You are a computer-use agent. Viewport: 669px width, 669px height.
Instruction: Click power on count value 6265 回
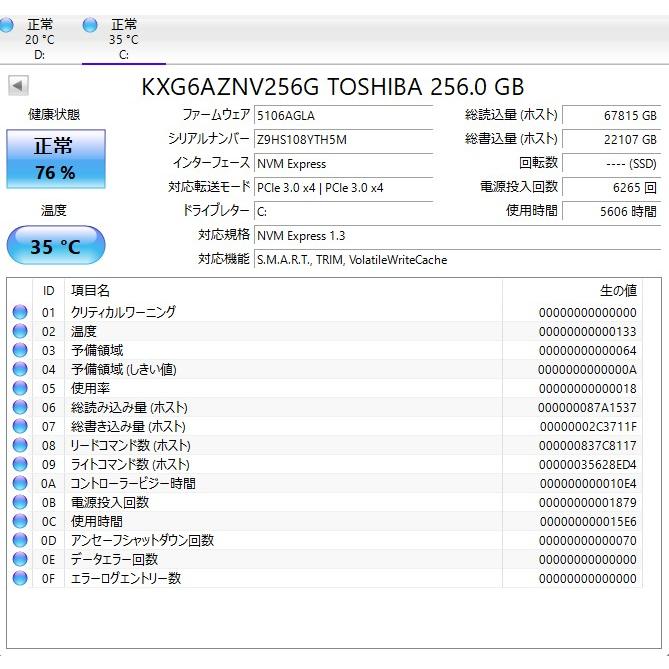pos(611,187)
